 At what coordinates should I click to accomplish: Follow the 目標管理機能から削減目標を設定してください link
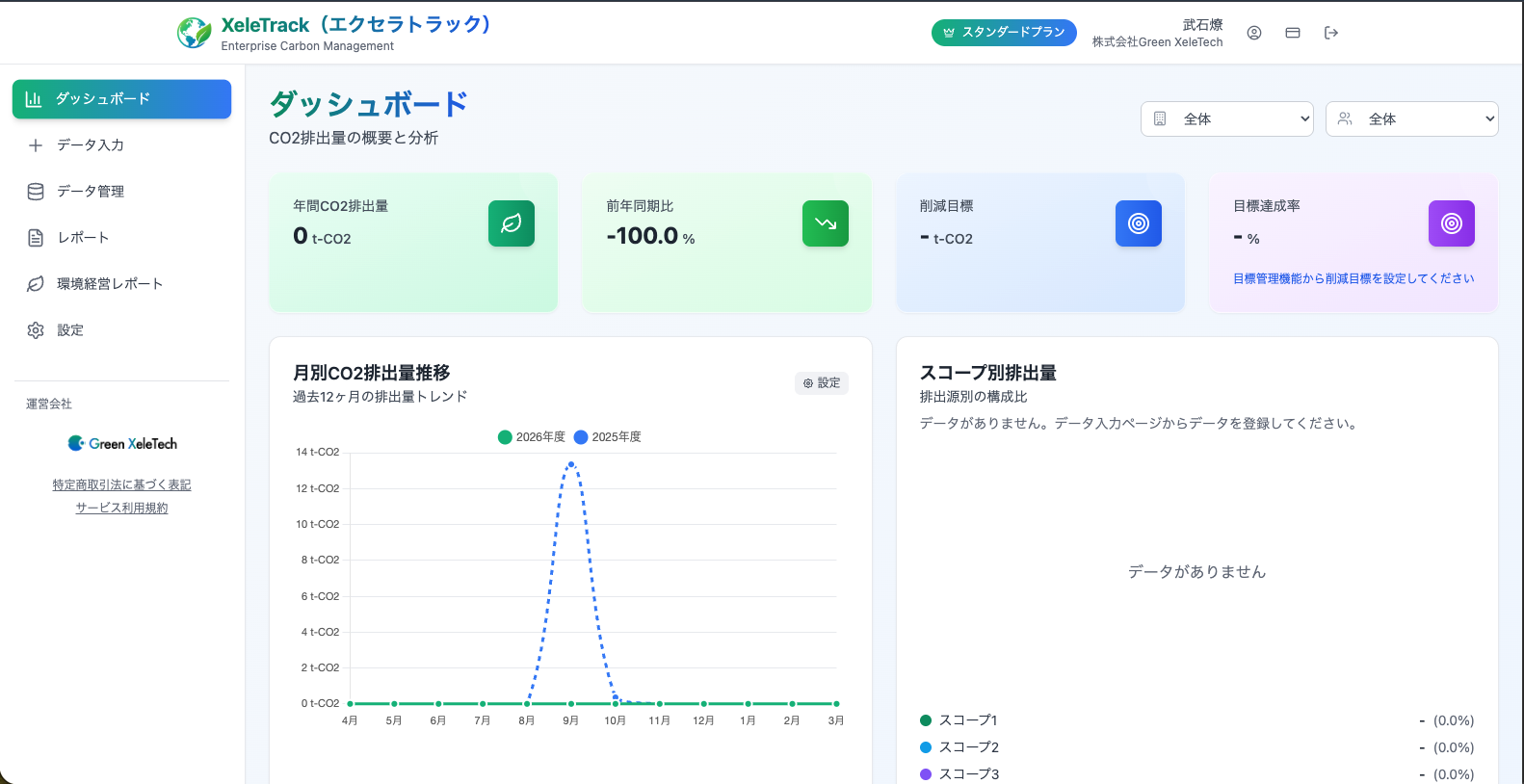click(x=1353, y=278)
